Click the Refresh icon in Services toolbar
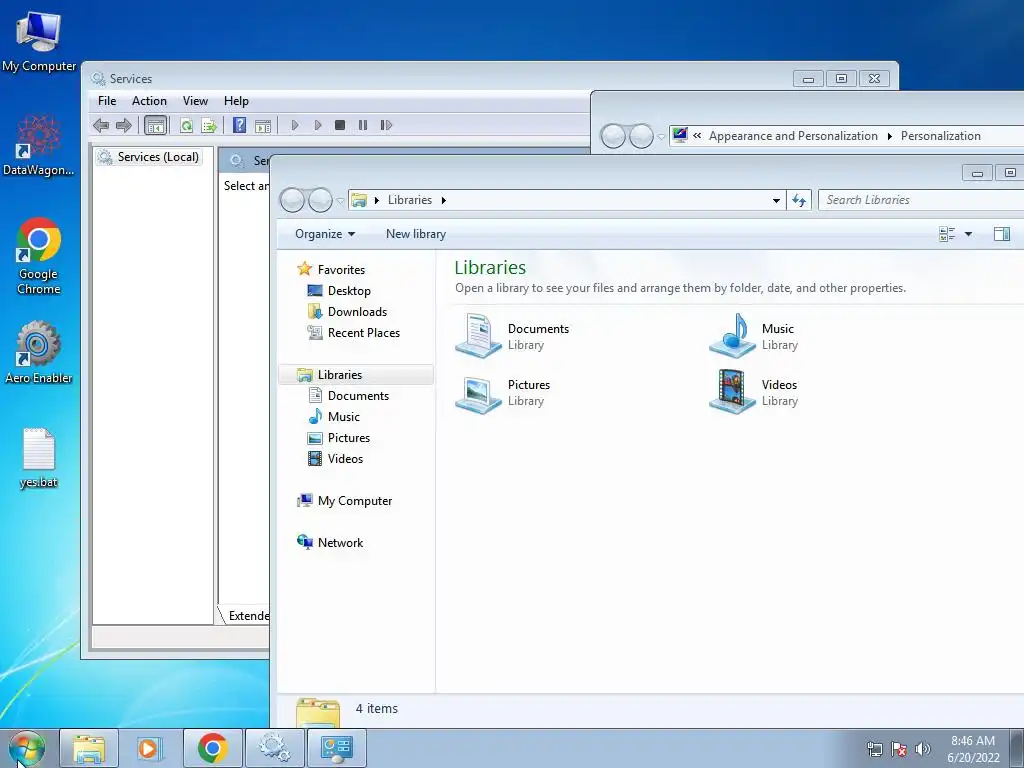Viewport: 1024px width, 768px height. click(187, 125)
